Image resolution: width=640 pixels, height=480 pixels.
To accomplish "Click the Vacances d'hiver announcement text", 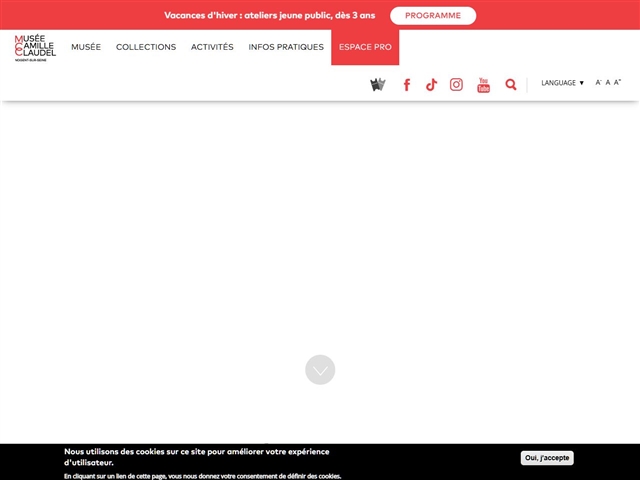I will coord(270,16).
